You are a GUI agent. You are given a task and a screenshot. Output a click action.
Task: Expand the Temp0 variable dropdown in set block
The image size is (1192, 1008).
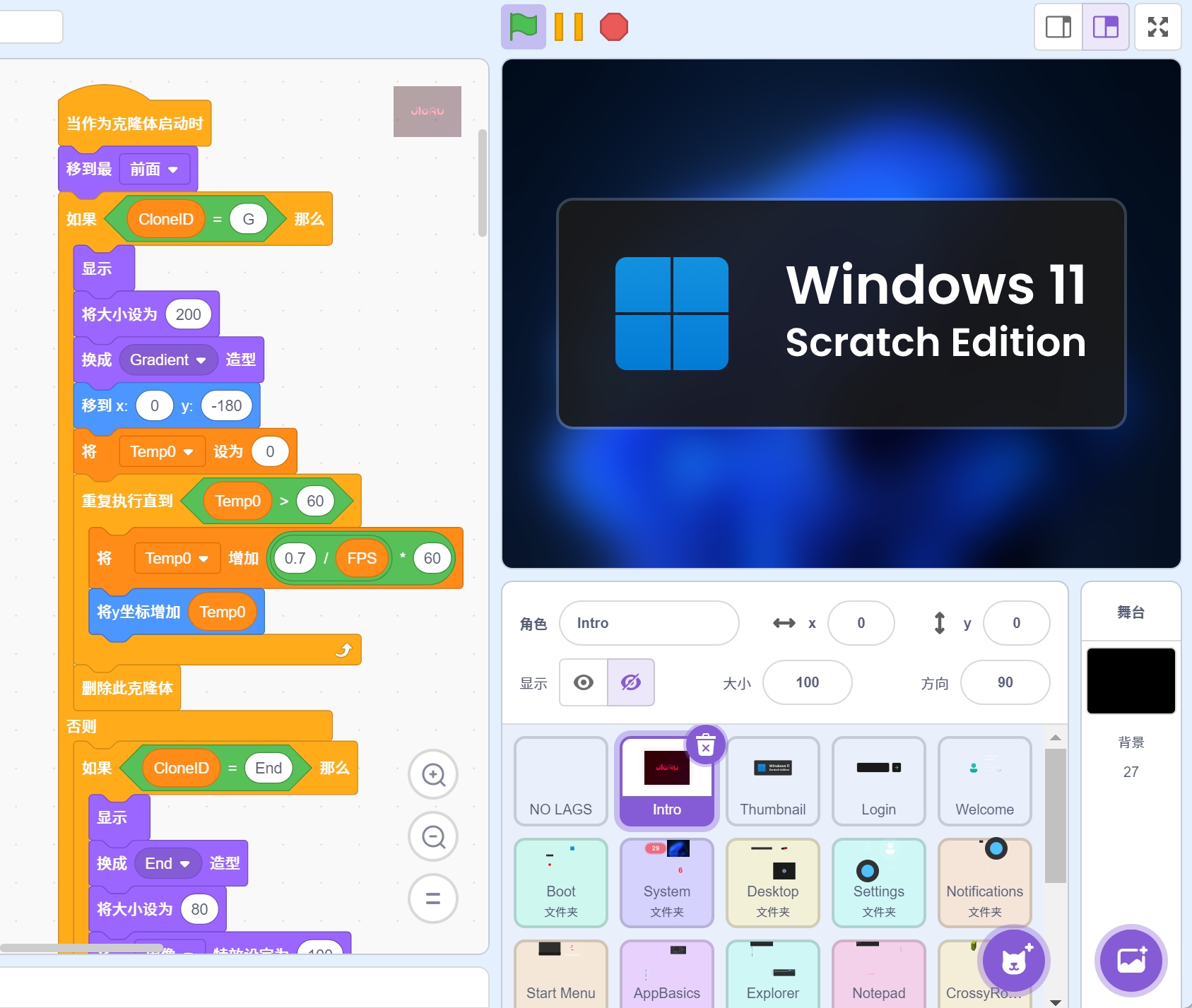click(x=188, y=452)
